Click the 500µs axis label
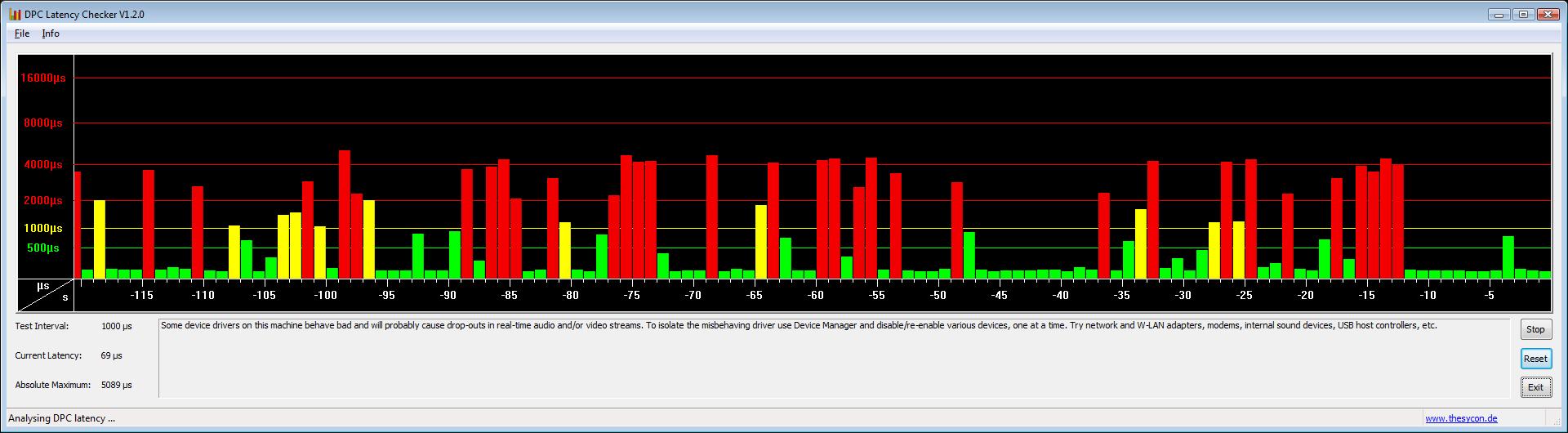The image size is (1568, 433). [x=43, y=248]
